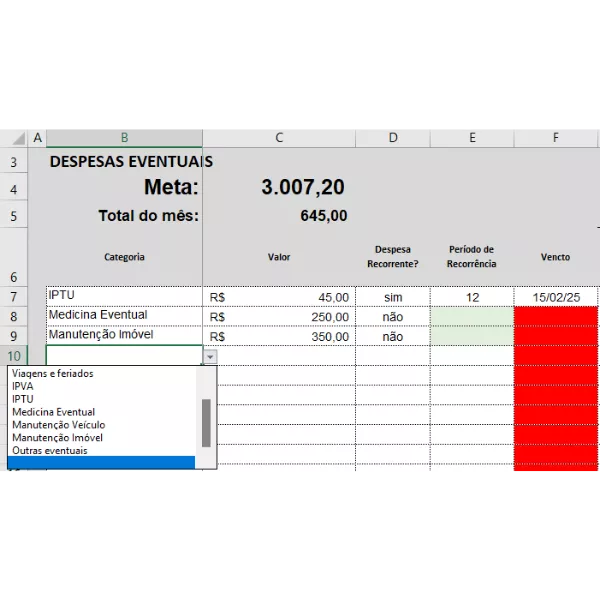Screen dimensions: 600x600
Task: Click the active input cell B10
Action: click(x=124, y=355)
